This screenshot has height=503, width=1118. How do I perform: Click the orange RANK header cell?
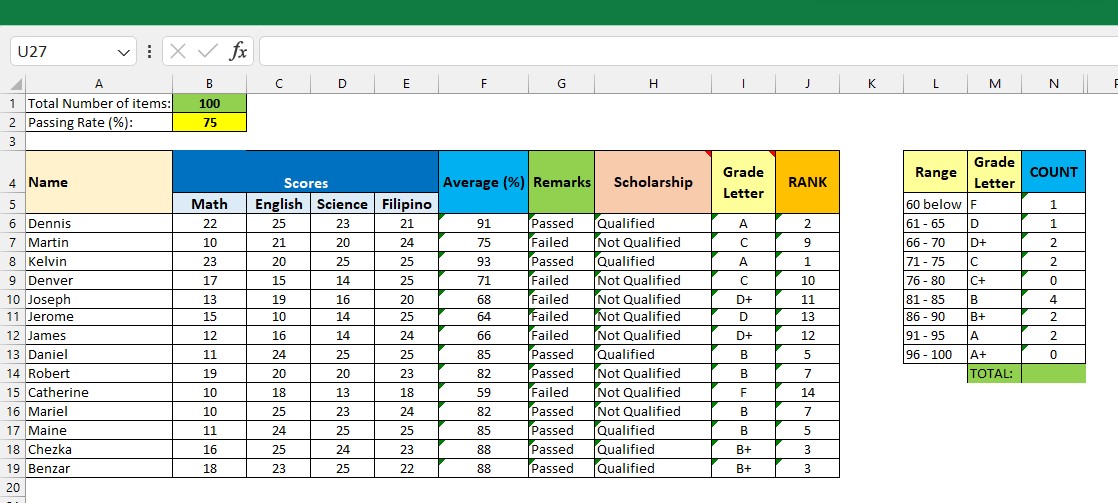[x=807, y=182]
